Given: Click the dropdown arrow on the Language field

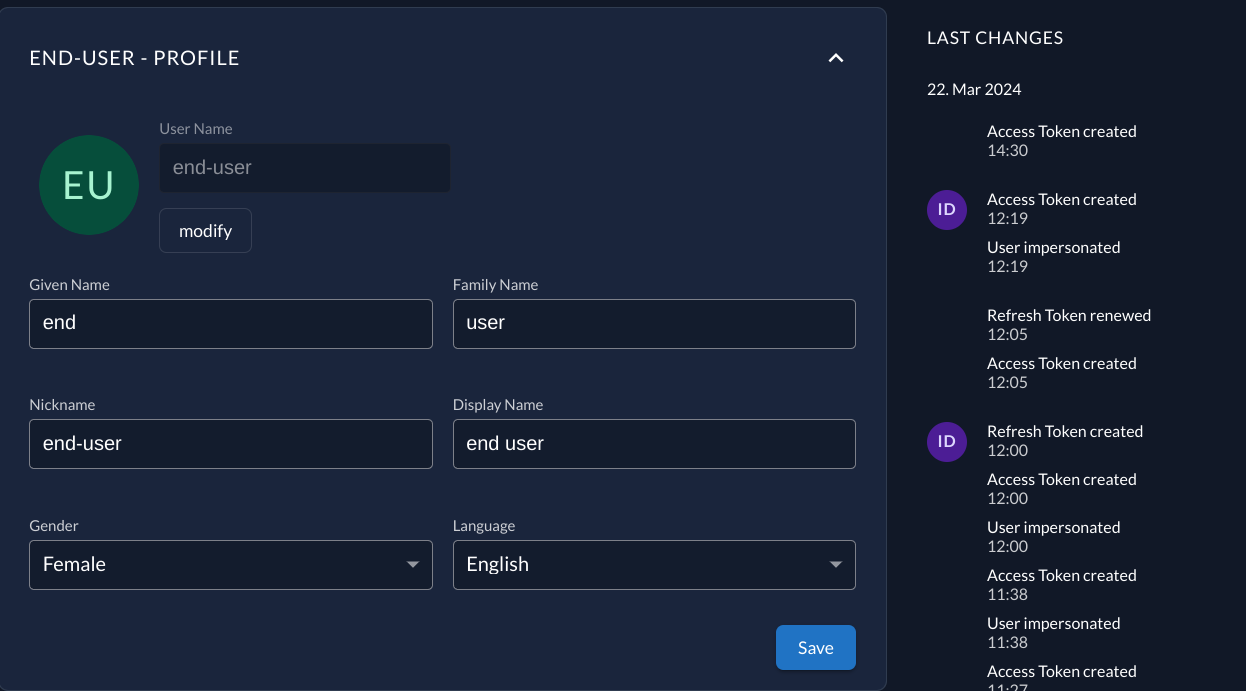Looking at the screenshot, I should (836, 565).
